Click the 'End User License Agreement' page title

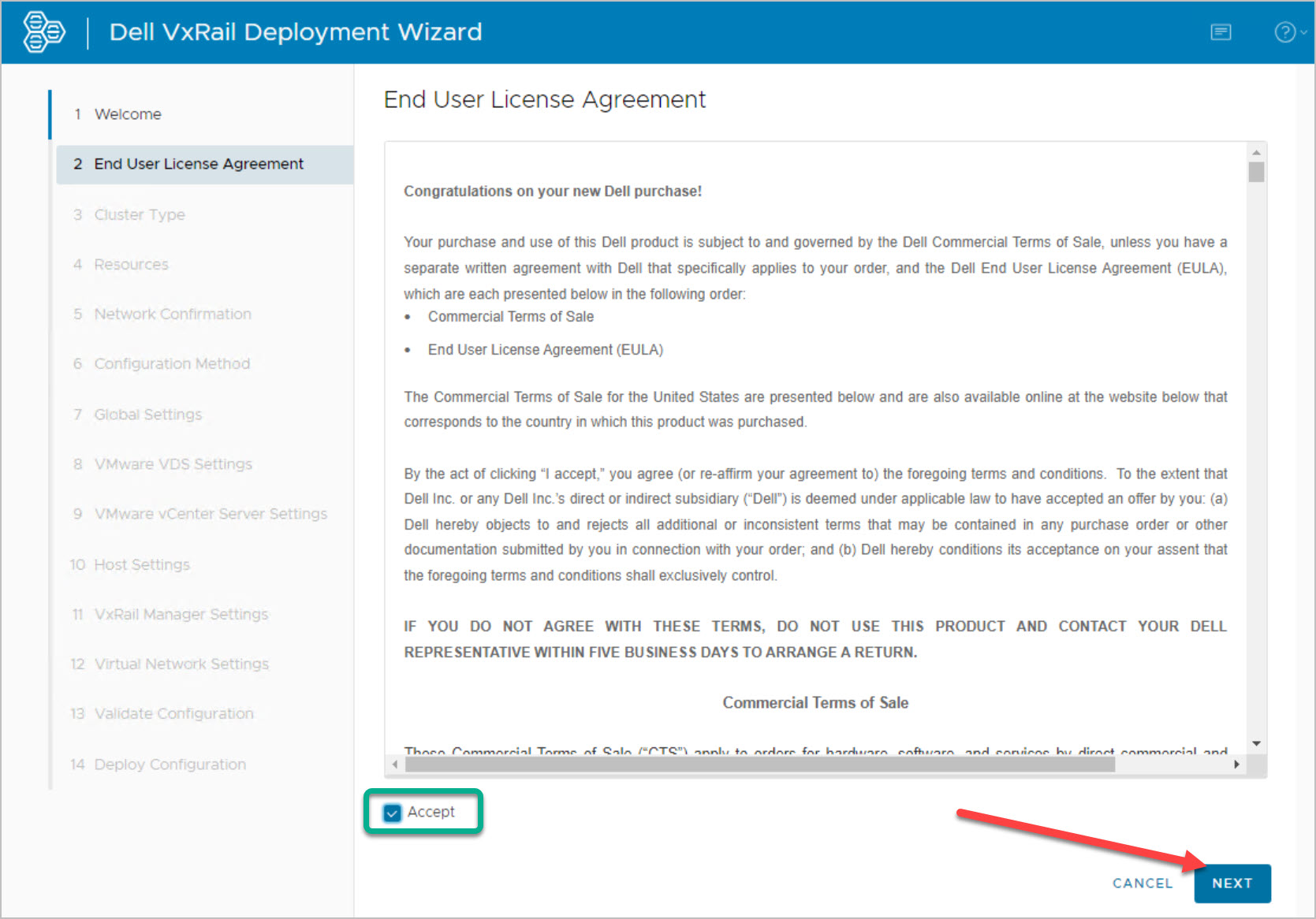point(545,100)
